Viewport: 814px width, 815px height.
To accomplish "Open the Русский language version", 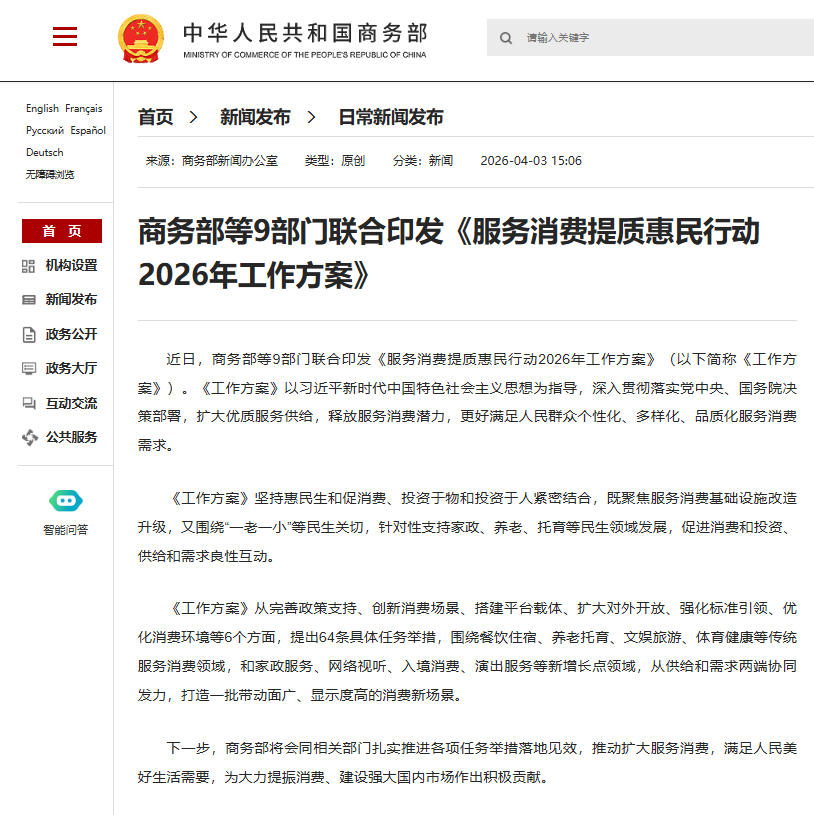I will 45,130.
